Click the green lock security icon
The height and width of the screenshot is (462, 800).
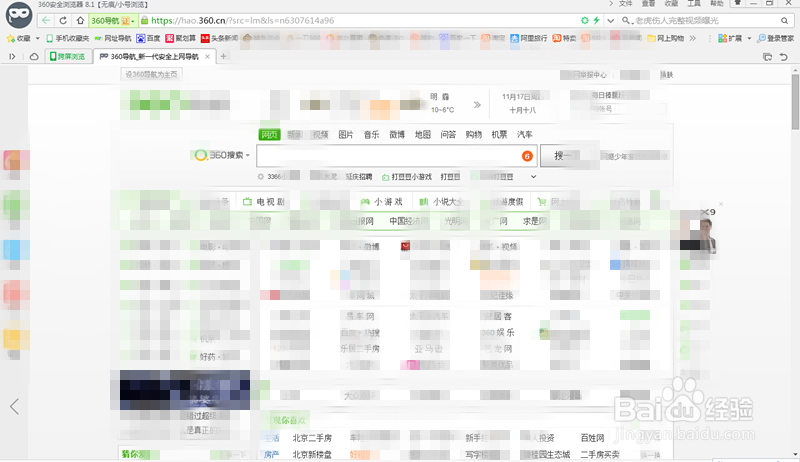point(144,20)
